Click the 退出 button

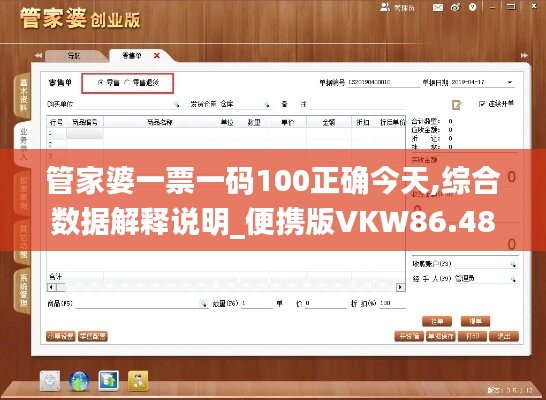point(504,336)
